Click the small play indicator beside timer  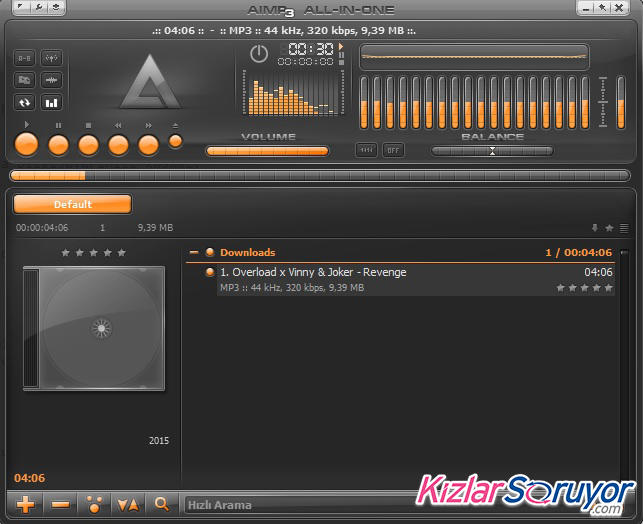(x=341, y=47)
